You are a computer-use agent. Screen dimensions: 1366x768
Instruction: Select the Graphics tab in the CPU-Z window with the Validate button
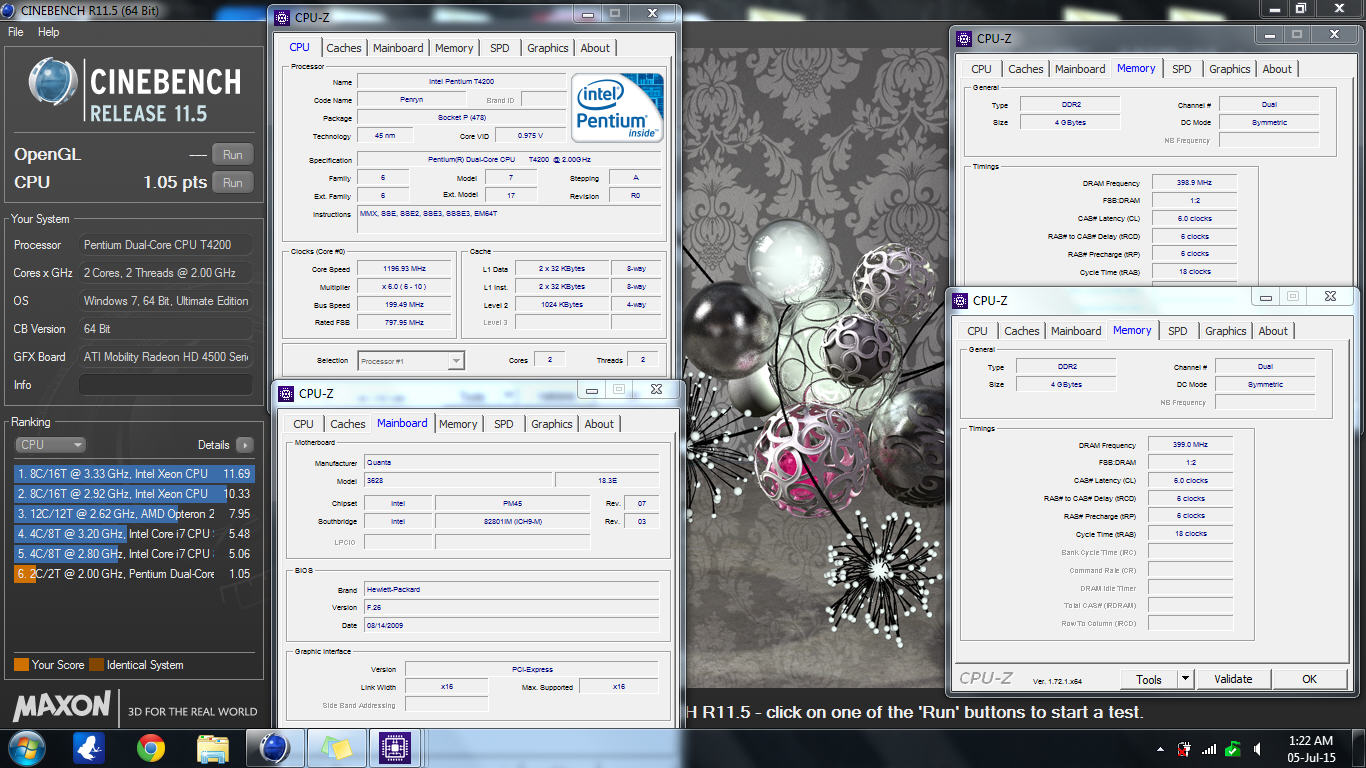tap(1226, 331)
